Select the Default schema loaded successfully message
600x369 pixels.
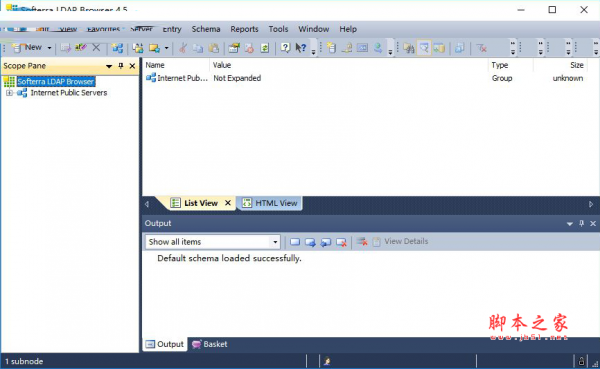[x=229, y=258]
